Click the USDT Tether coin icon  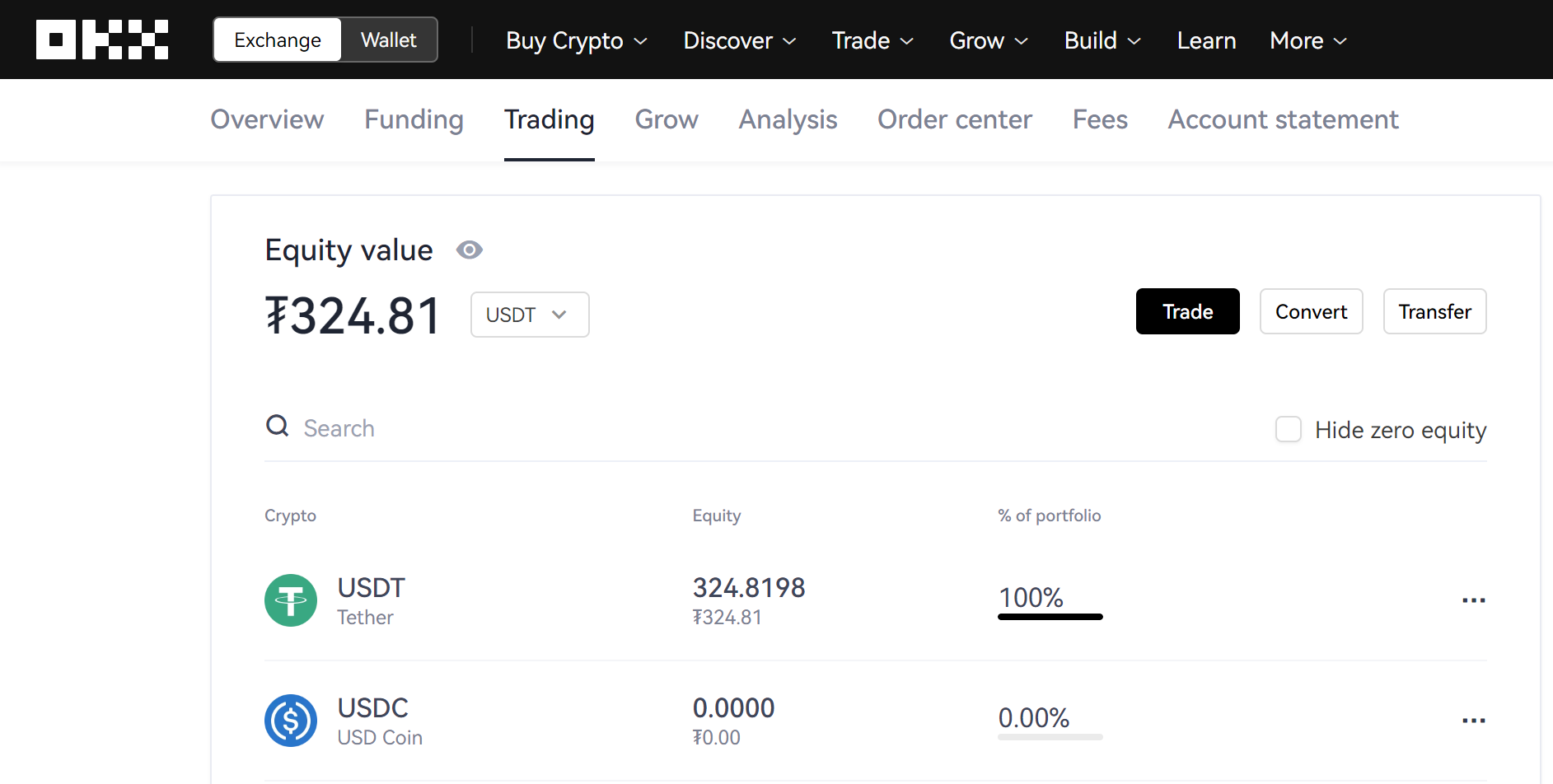point(291,600)
